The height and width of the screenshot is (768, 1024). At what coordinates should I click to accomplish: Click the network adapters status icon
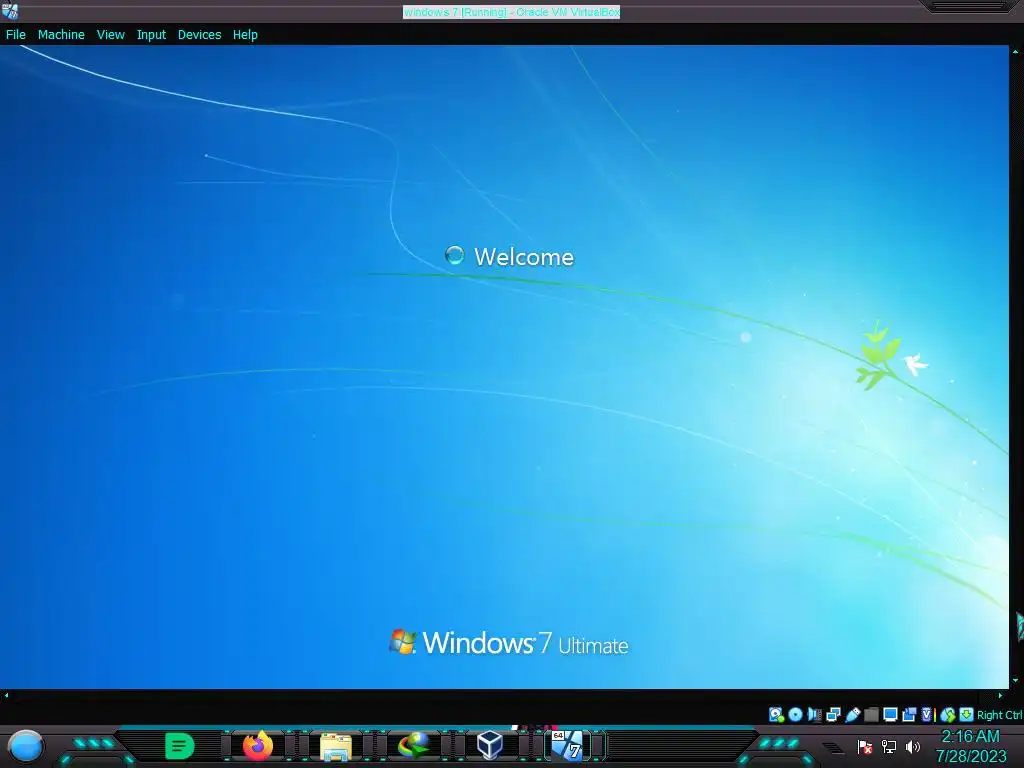pos(833,714)
